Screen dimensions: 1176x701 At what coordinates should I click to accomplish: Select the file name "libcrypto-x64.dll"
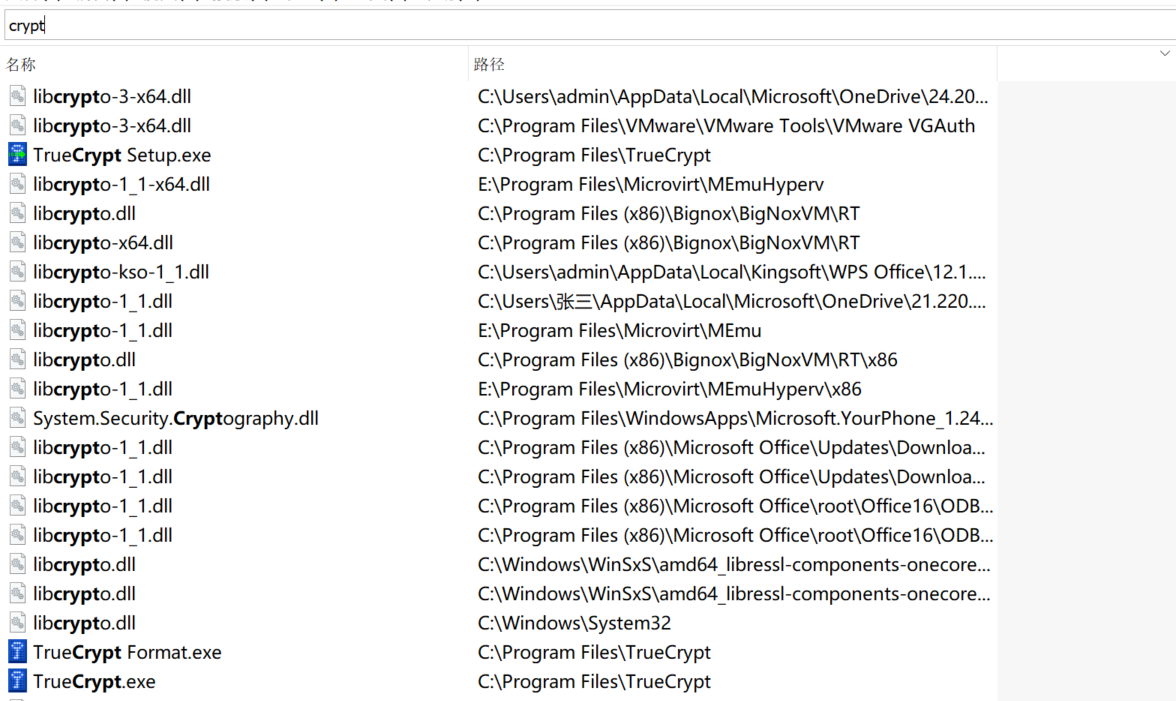coord(103,243)
